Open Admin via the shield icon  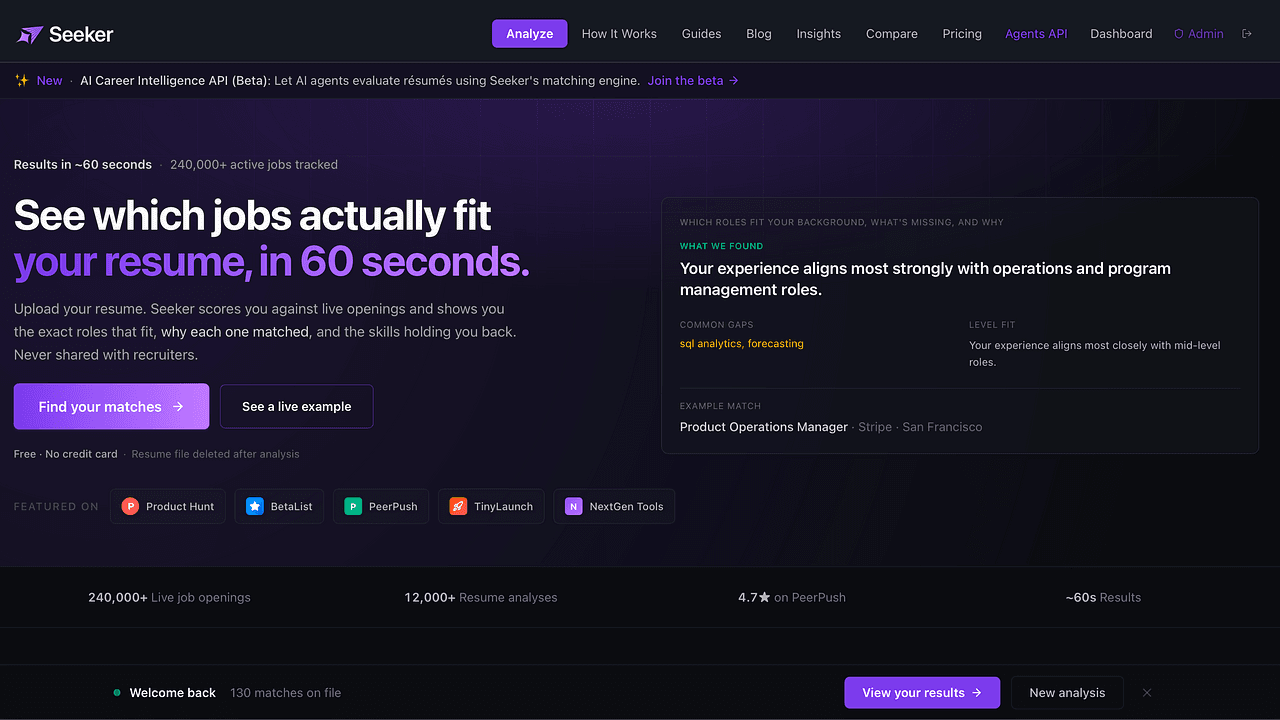1179,34
